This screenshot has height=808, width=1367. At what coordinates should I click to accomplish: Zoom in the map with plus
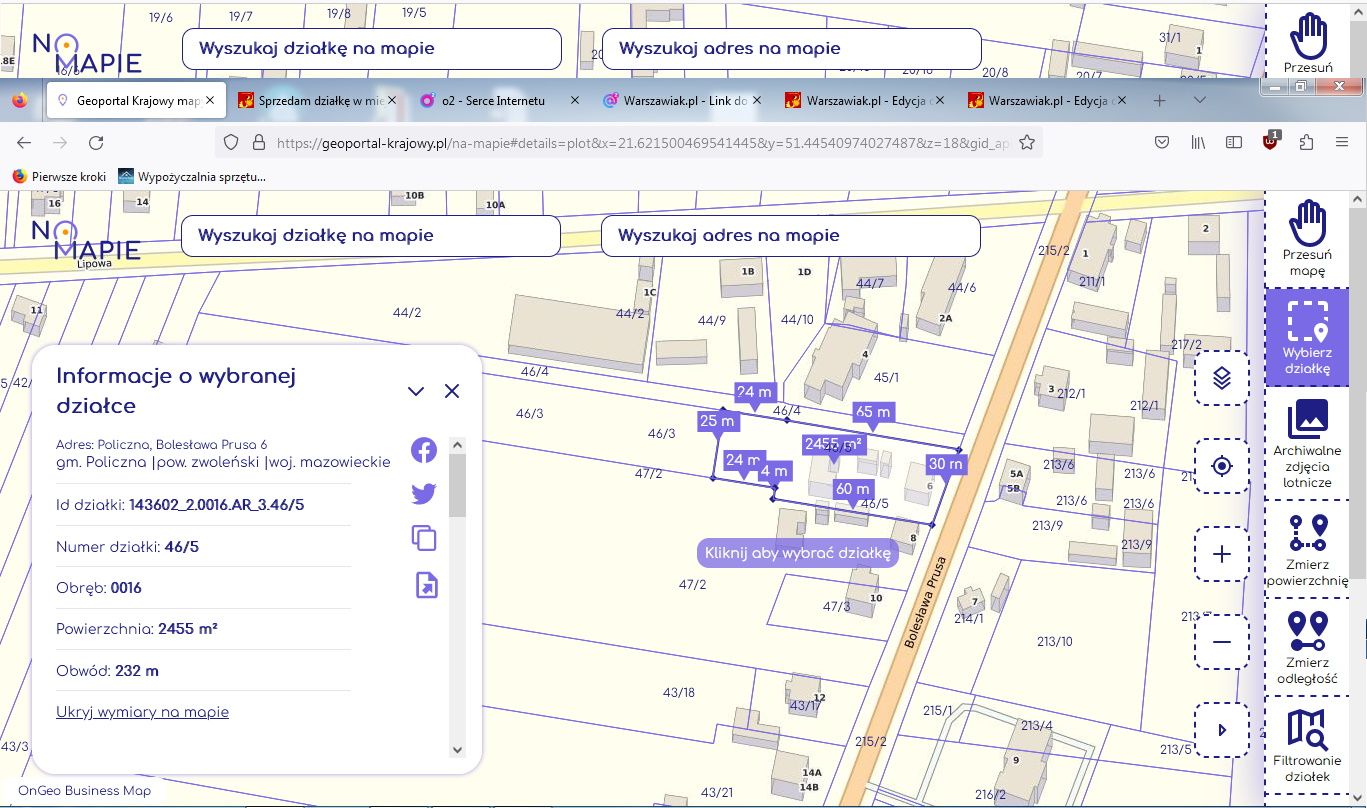(x=1221, y=554)
